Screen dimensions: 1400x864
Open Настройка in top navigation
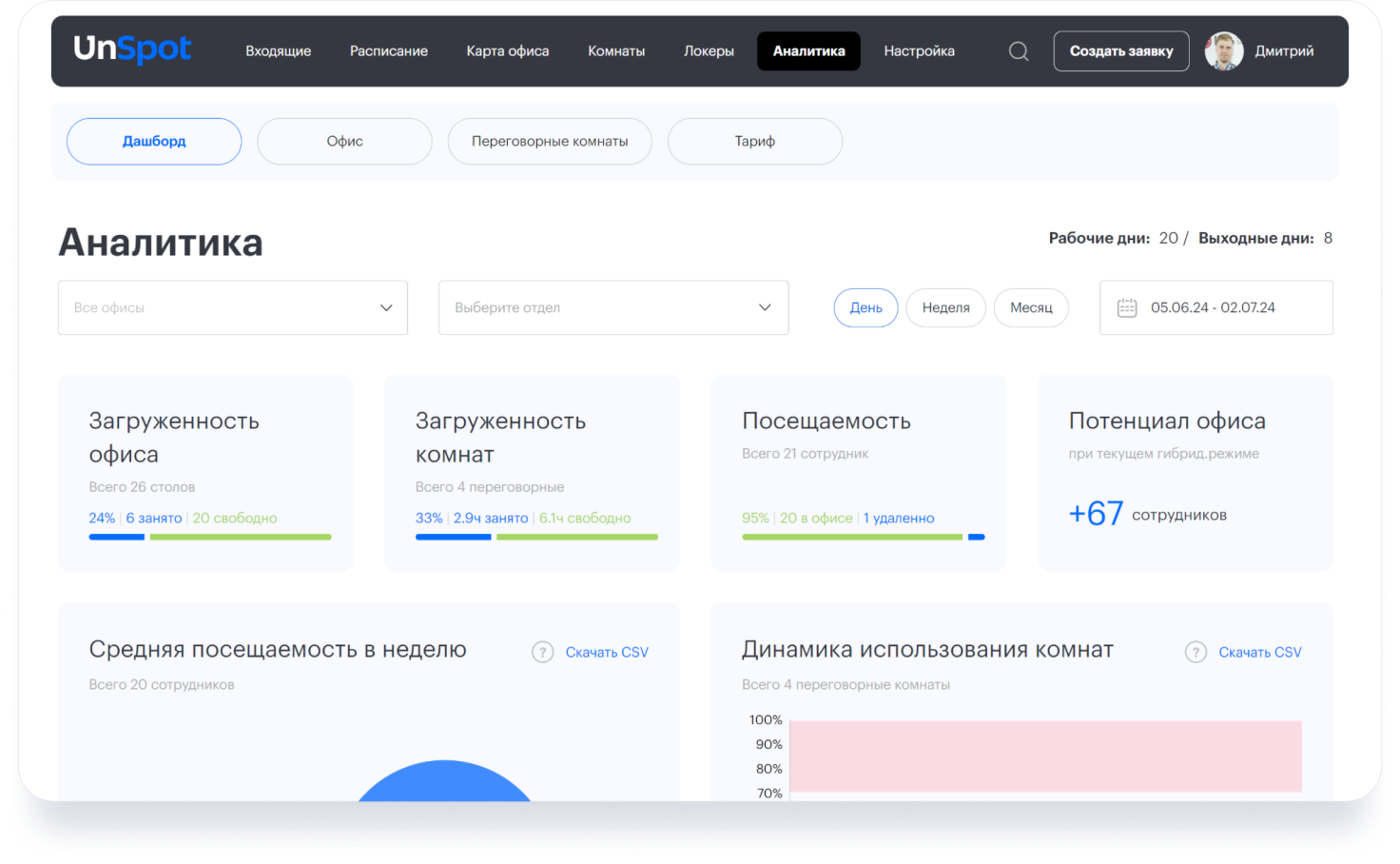point(919,51)
